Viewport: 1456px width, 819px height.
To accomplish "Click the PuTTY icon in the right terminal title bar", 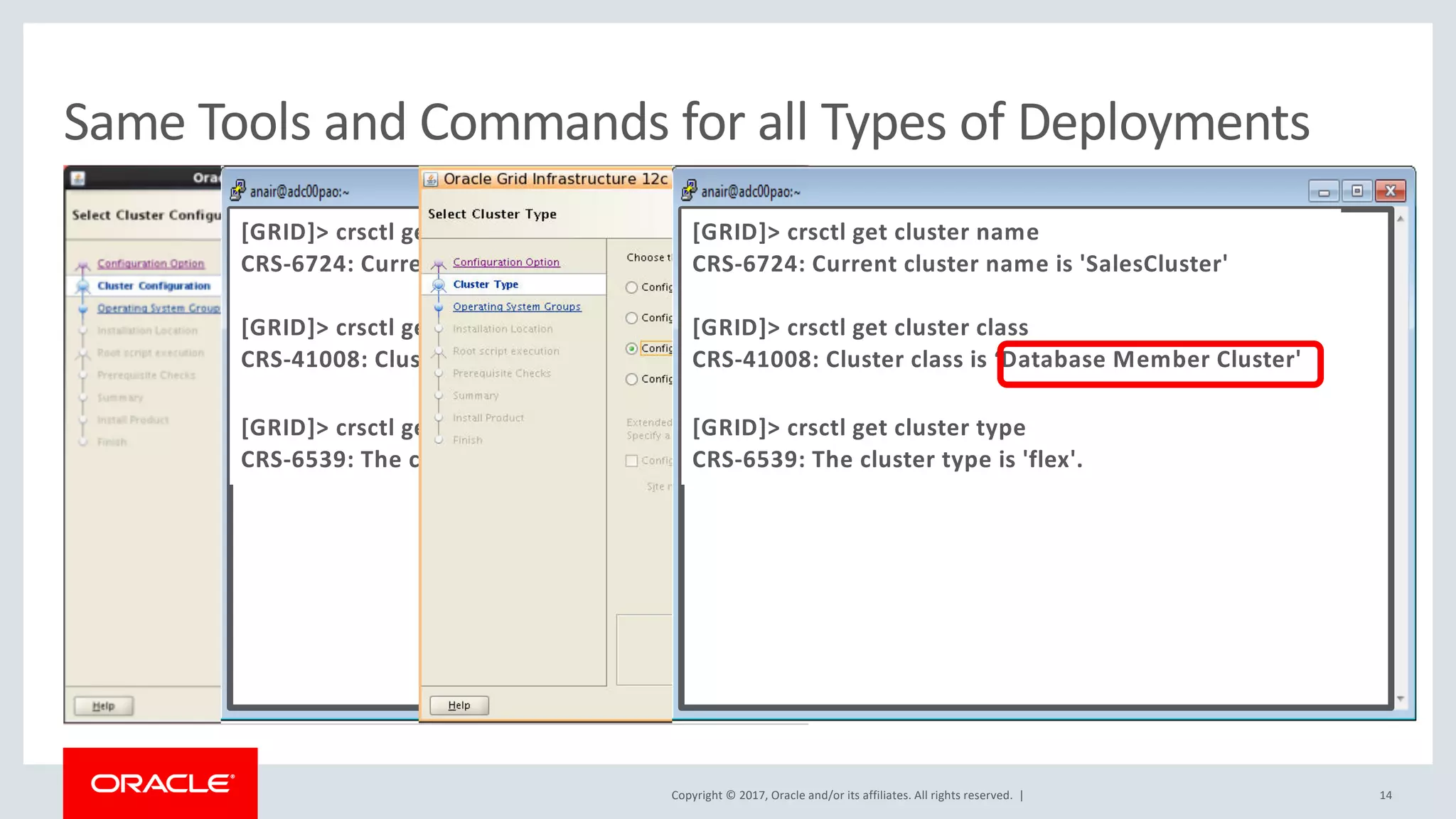I will [689, 190].
